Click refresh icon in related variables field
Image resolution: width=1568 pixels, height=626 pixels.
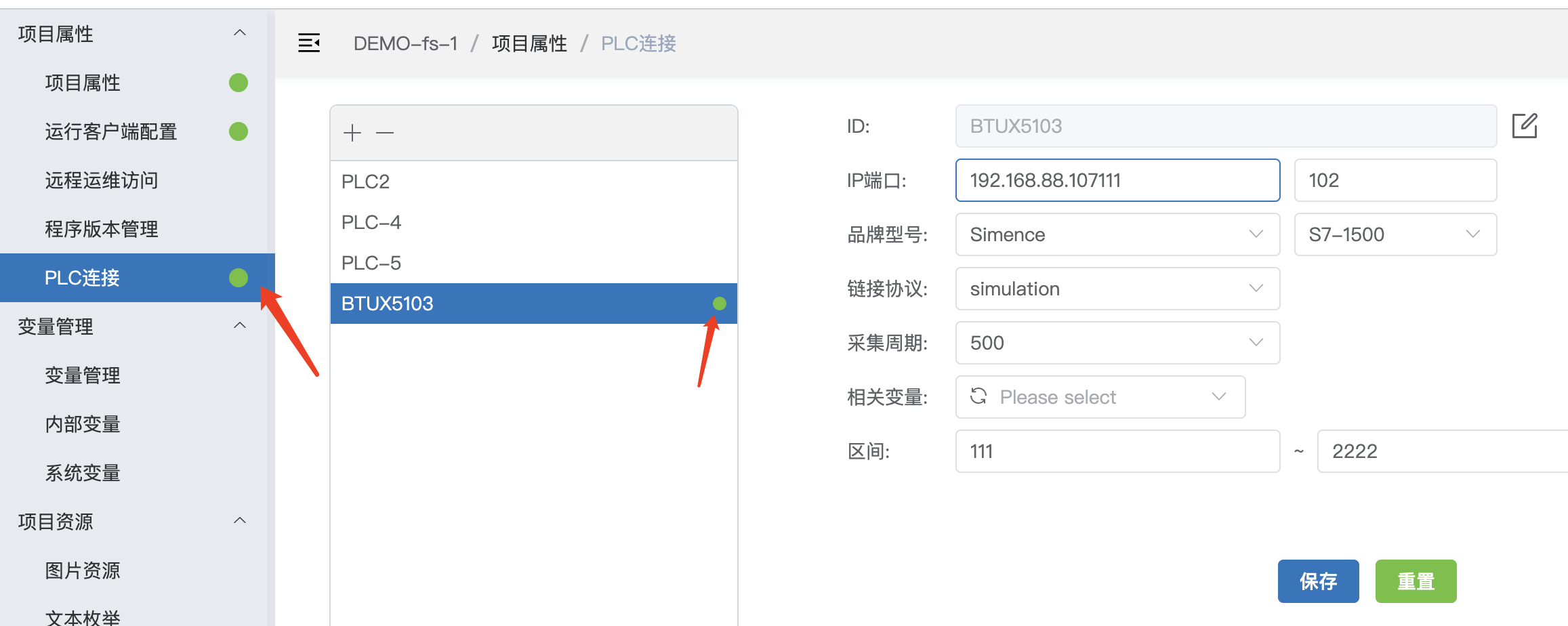point(978,396)
